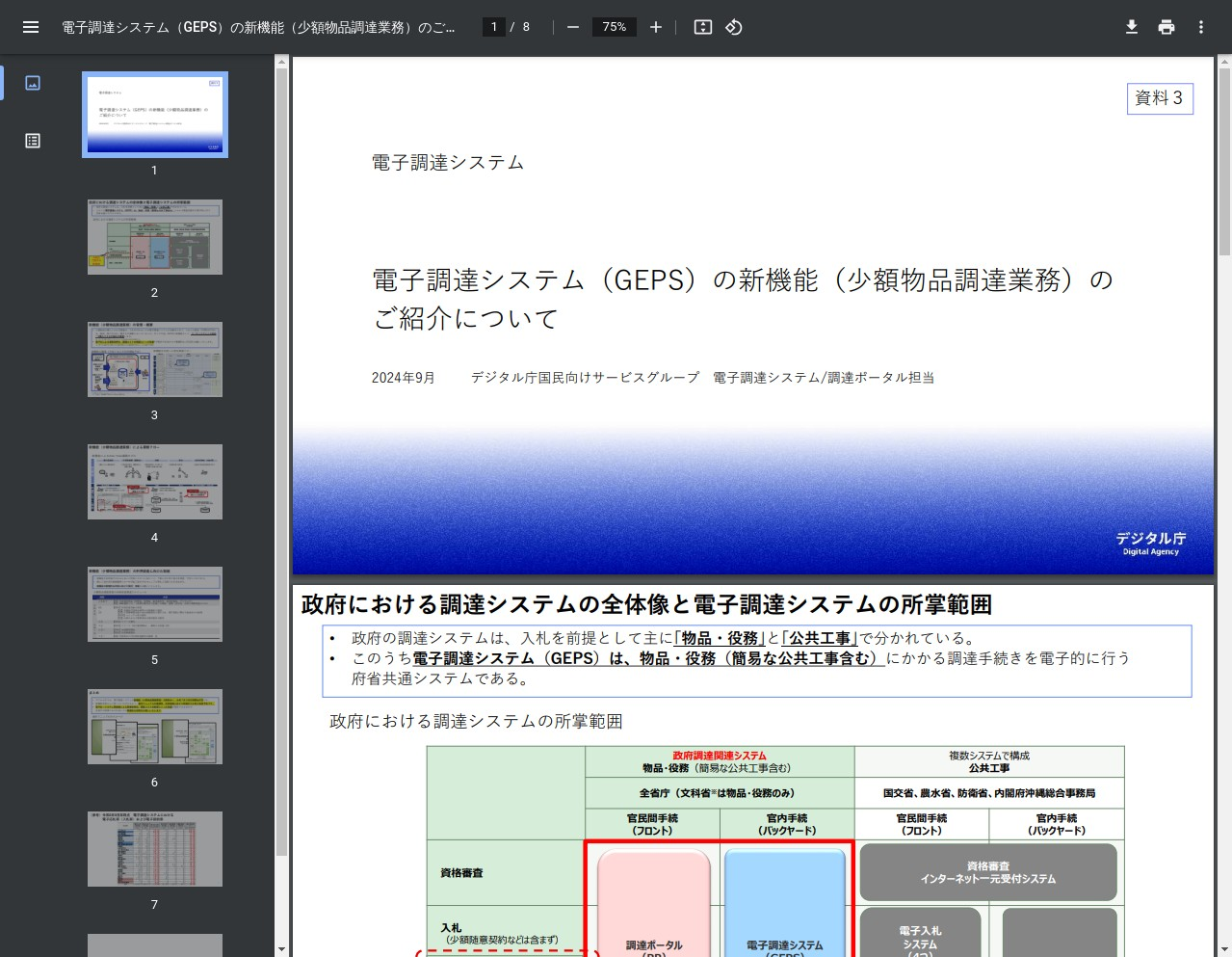Image resolution: width=1232 pixels, height=957 pixels.
Task: Click the document title in the toolbar
Action: [258, 27]
